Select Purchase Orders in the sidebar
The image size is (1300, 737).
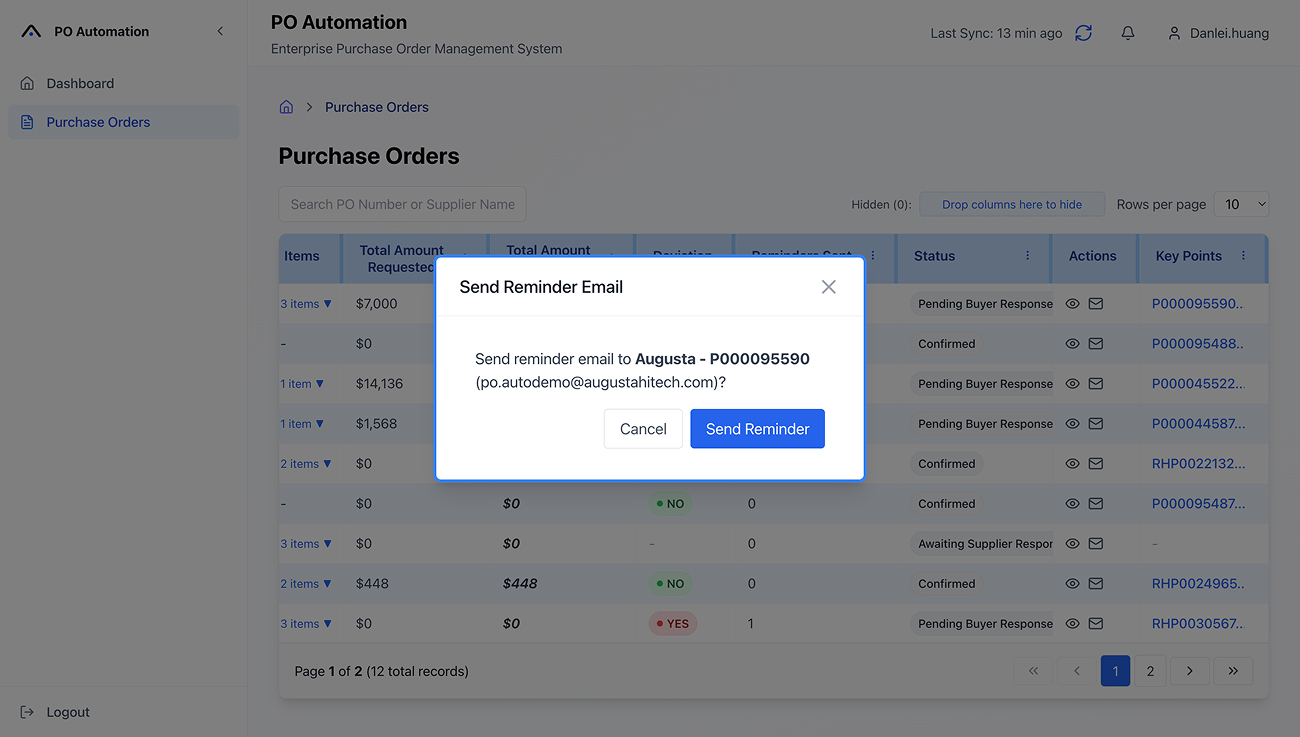pos(97,120)
